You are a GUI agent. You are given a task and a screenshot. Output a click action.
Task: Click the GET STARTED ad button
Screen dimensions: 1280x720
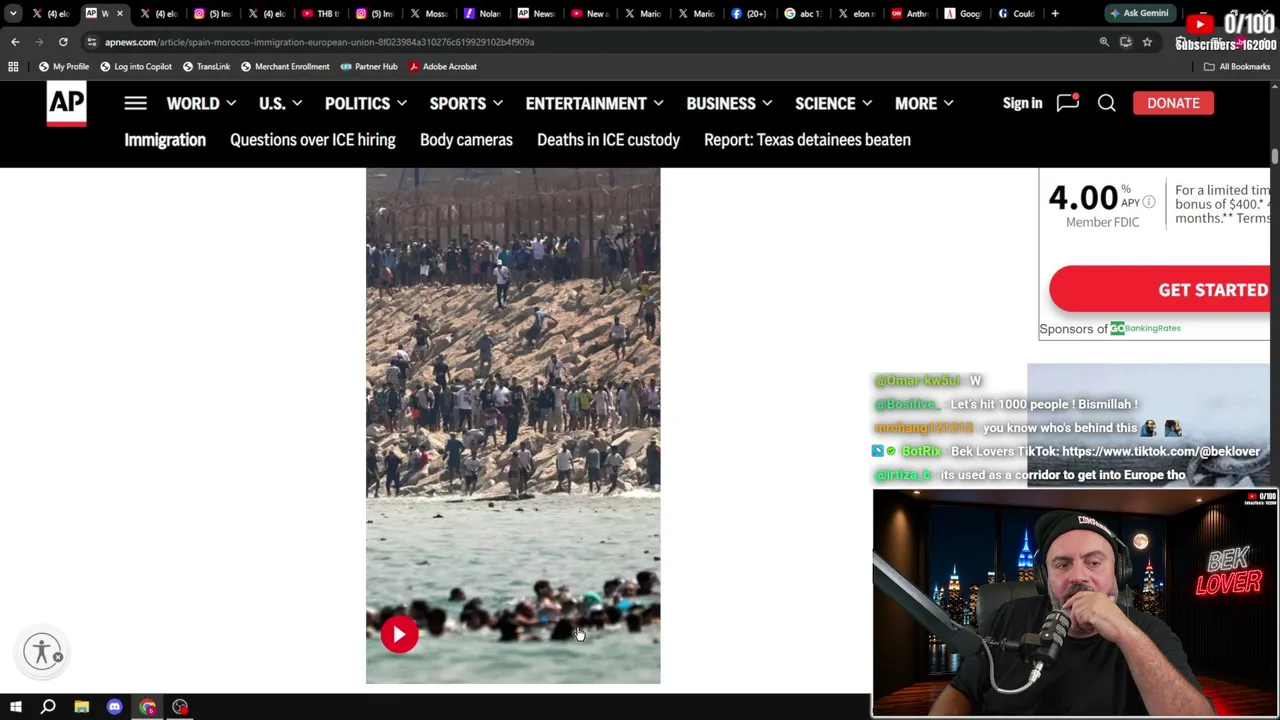1160,289
